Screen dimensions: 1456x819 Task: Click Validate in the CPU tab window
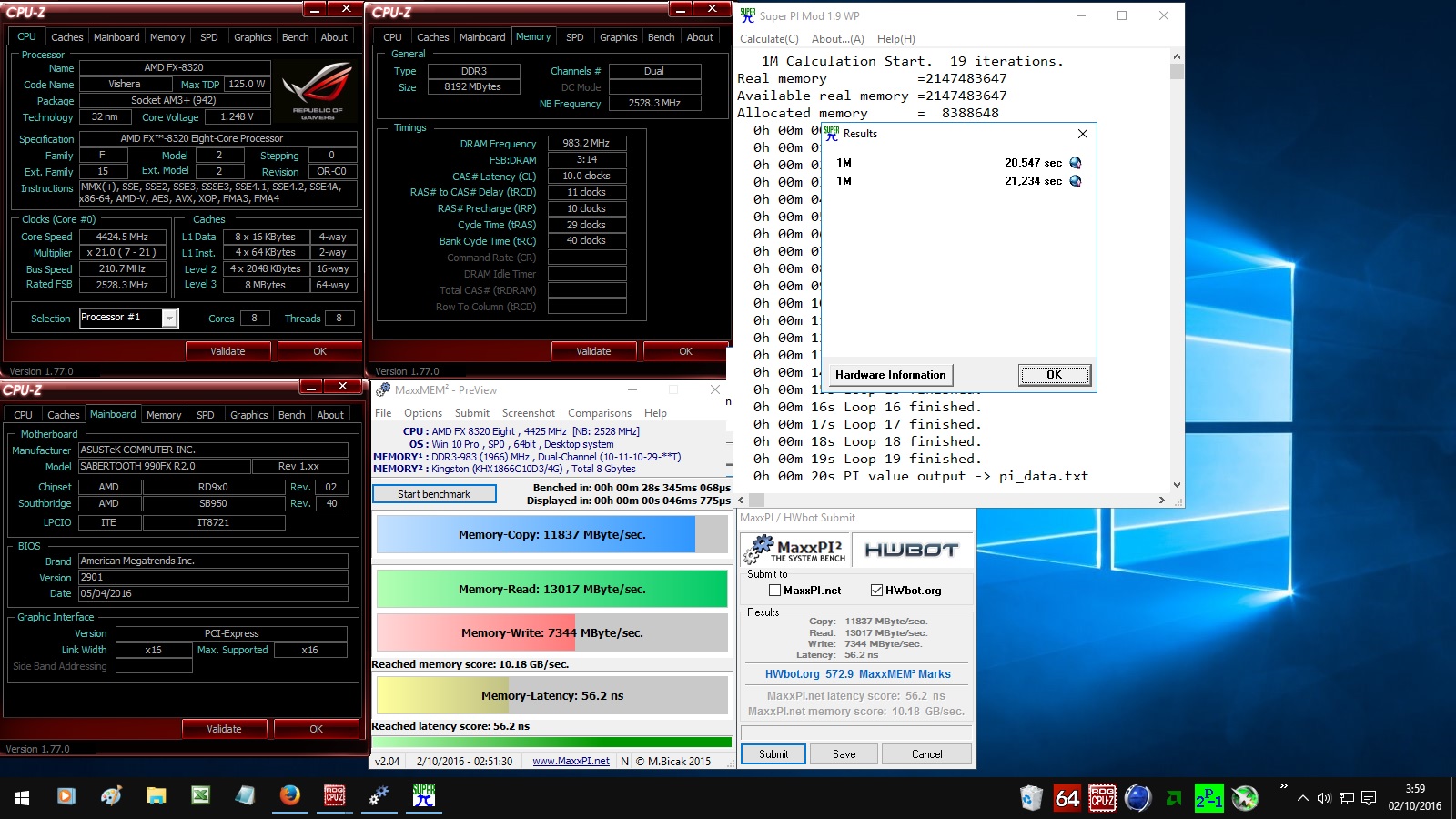pyautogui.click(x=227, y=351)
